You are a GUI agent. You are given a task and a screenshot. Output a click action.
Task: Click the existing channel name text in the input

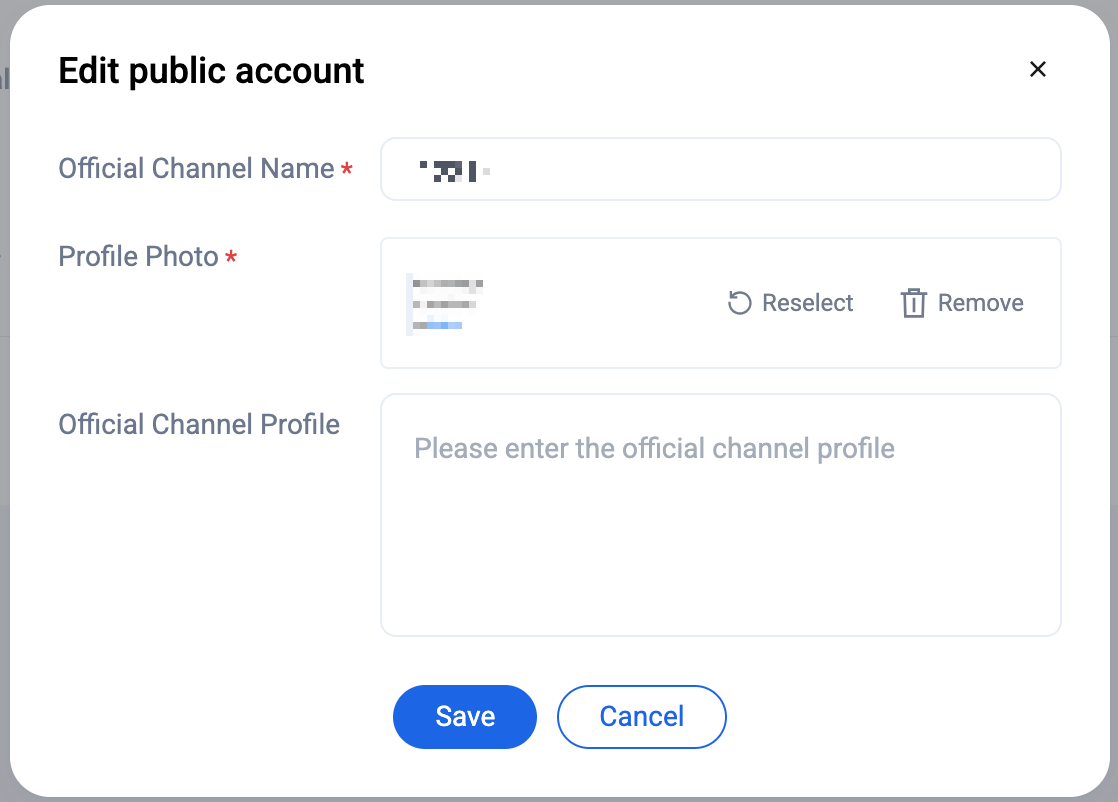pos(452,171)
